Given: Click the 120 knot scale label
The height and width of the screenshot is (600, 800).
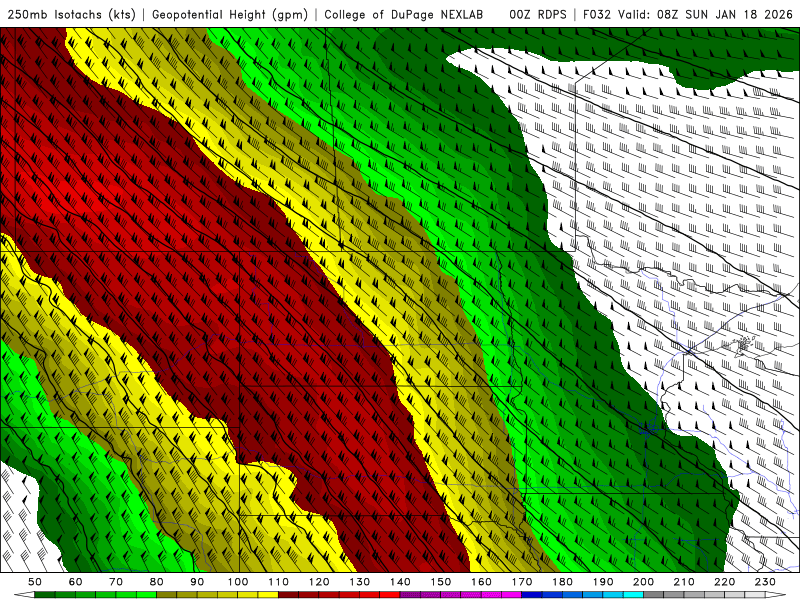Looking at the screenshot, I should coord(319,582).
